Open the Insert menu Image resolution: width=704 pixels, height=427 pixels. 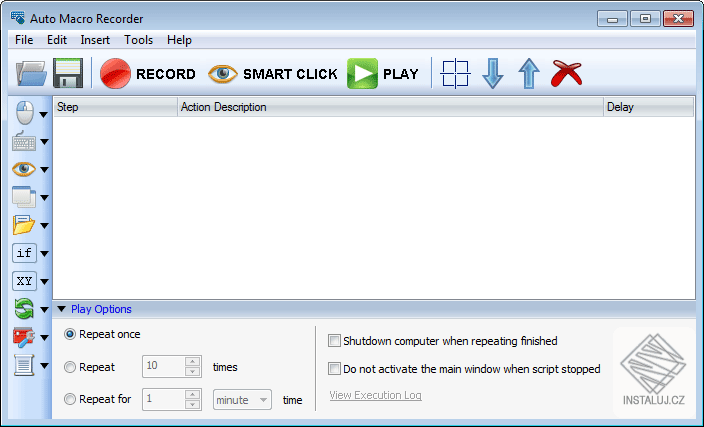pyautogui.click(x=95, y=40)
